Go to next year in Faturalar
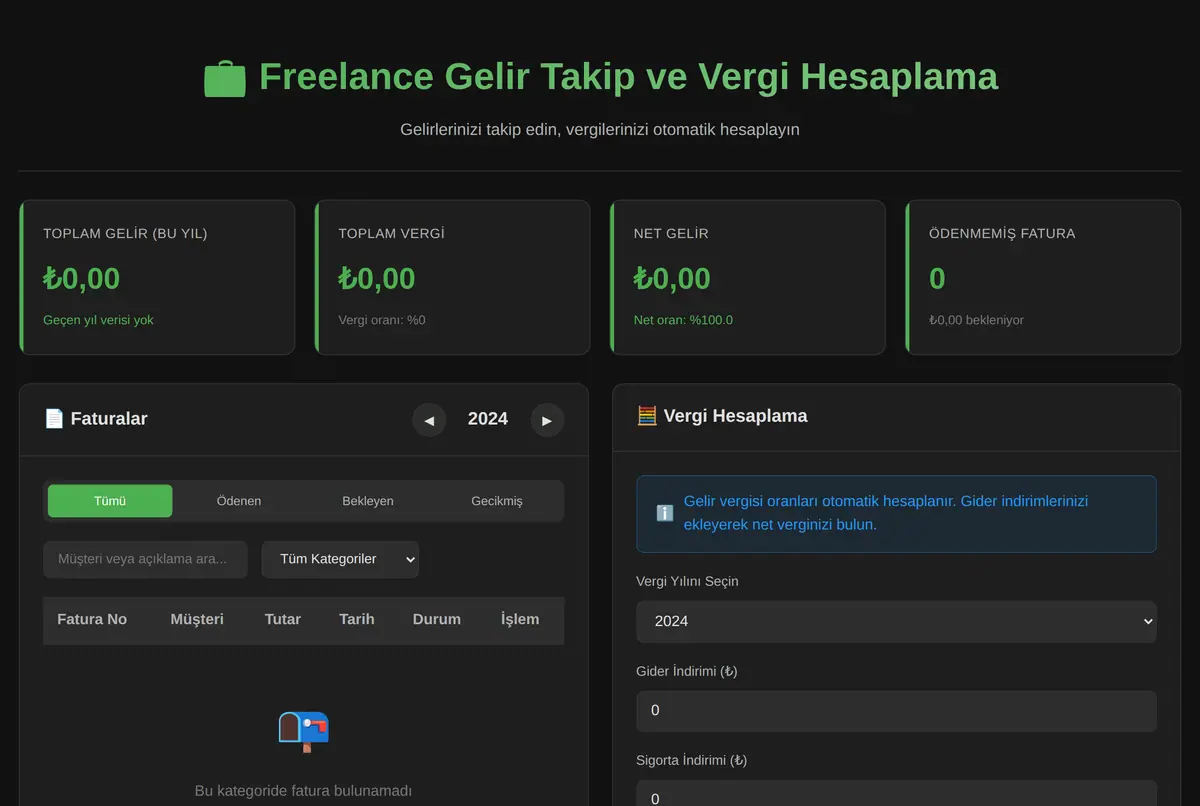1200x806 pixels. click(547, 420)
